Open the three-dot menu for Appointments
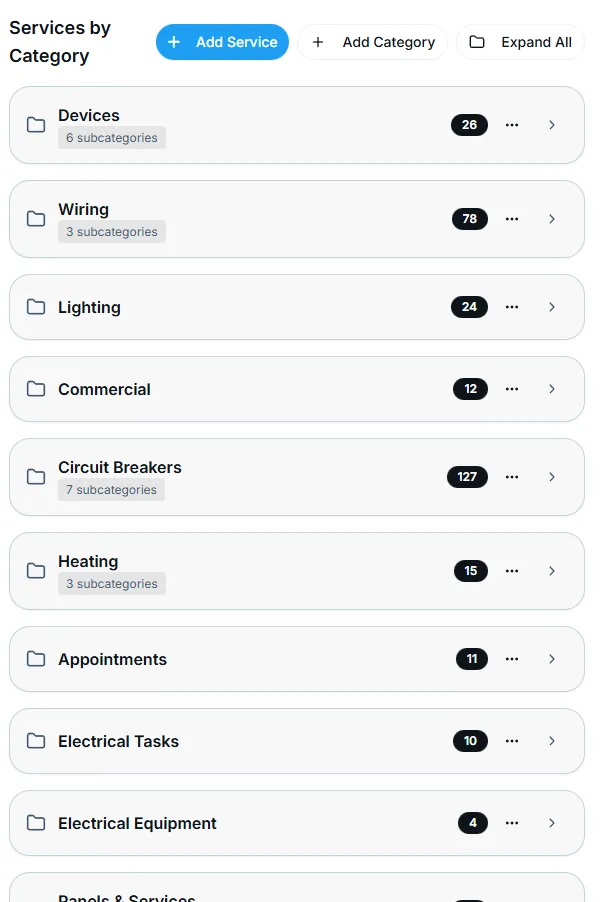 (512, 659)
